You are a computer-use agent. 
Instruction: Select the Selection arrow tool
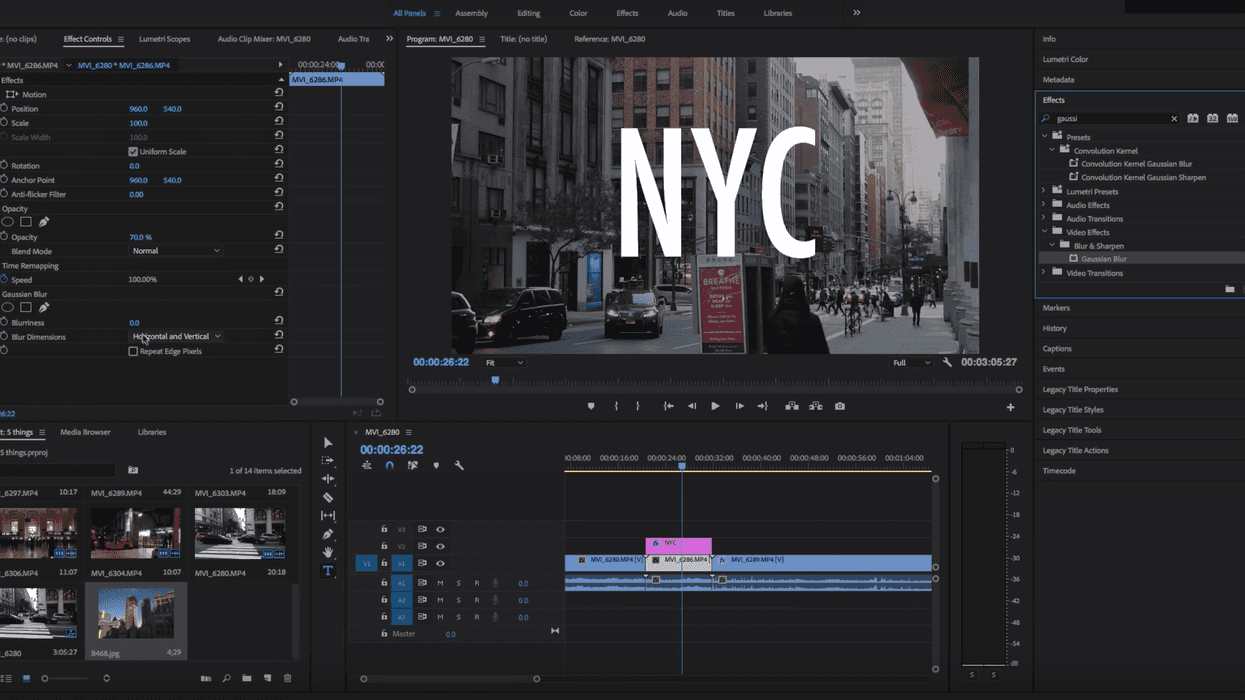tap(328, 443)
